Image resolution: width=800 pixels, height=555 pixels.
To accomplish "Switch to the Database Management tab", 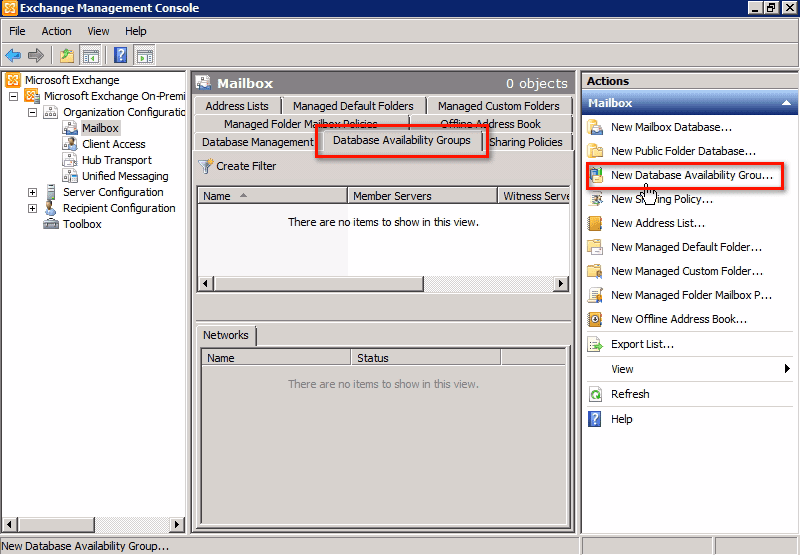I will [258, 142].
